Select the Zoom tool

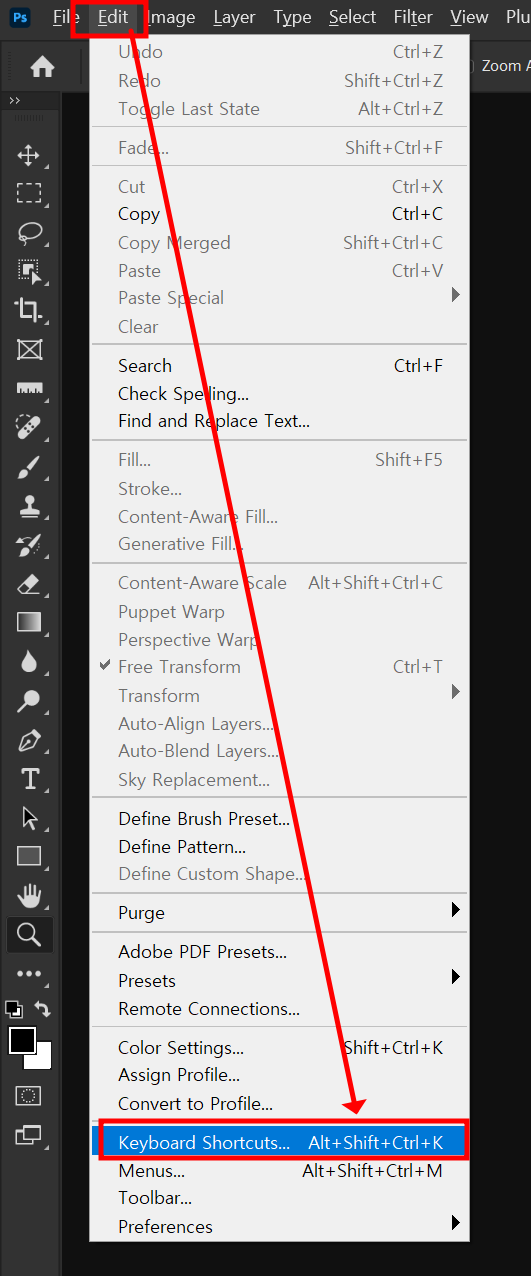(30, 935)
